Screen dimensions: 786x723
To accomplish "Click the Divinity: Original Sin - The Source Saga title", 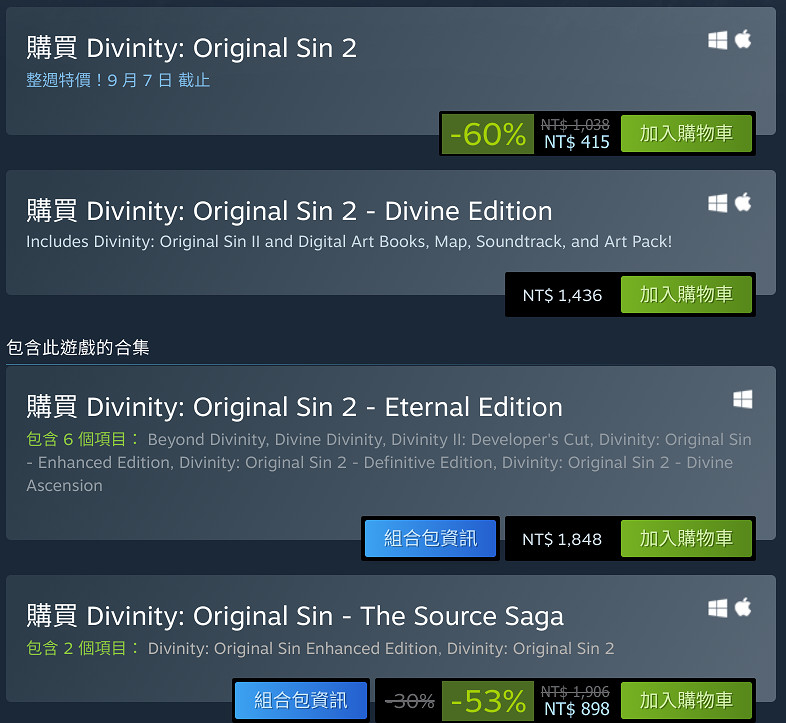I will pyautogui.click(x=295, y=615).
